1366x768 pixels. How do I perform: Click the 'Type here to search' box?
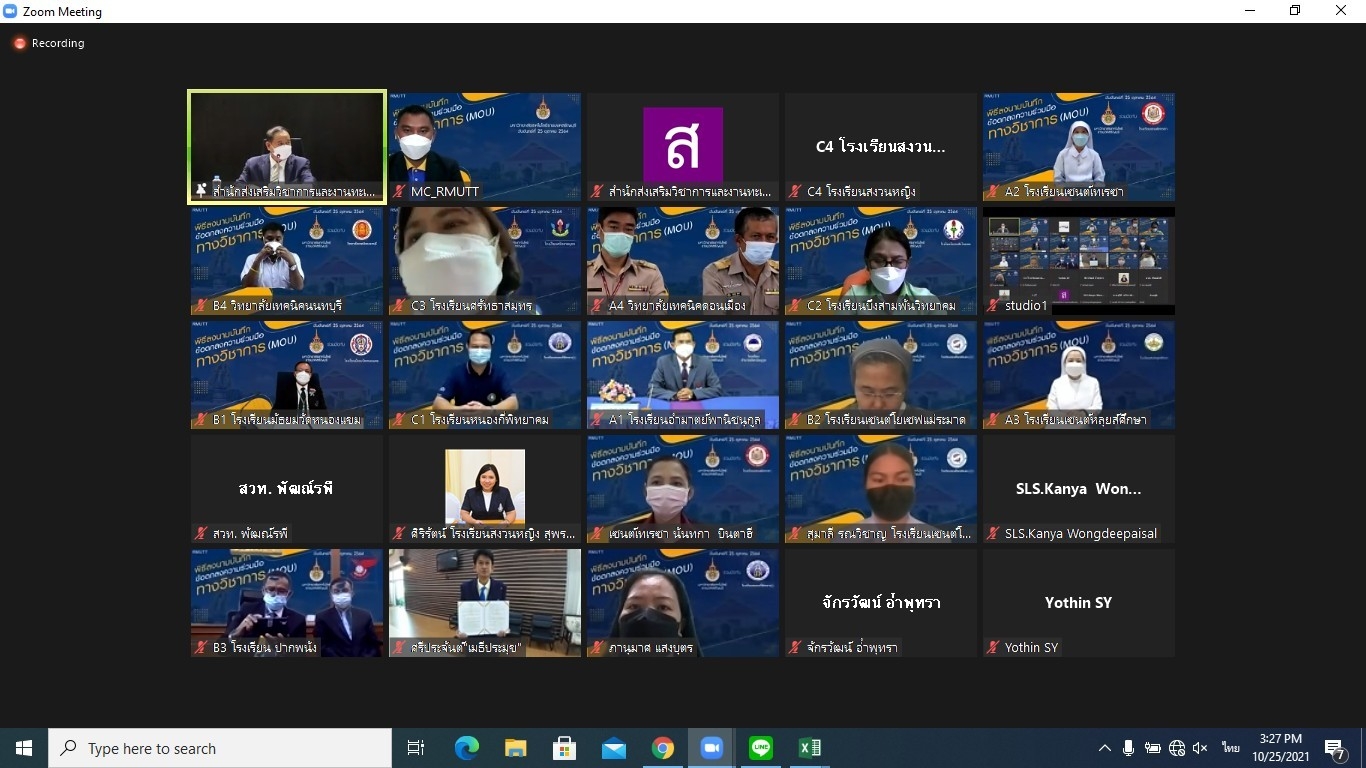(x=220, y=748)
